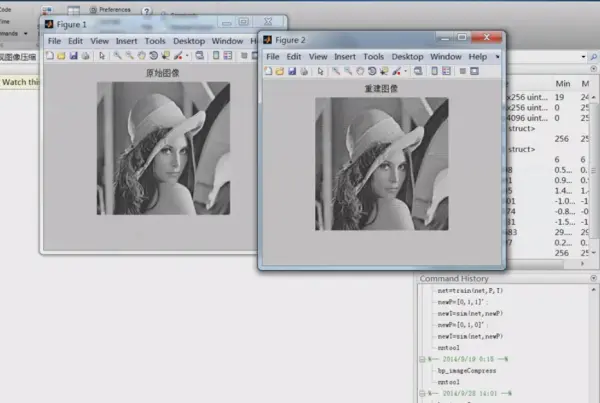Viewport: 600px width, 403px height.
Task: Enable Zoom Out tool in Figure 1
Action: click(x=129, y=55)
